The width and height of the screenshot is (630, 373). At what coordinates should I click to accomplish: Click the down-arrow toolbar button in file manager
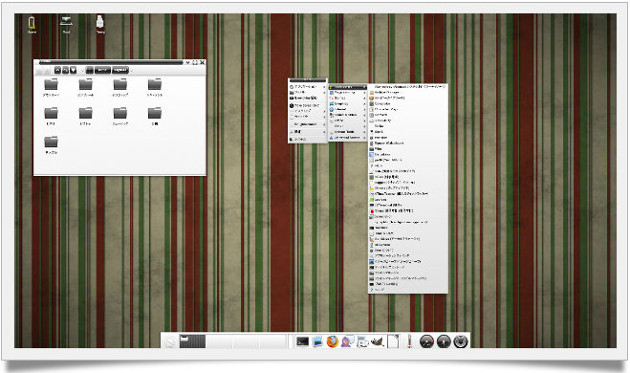click(x=73, y=70)
